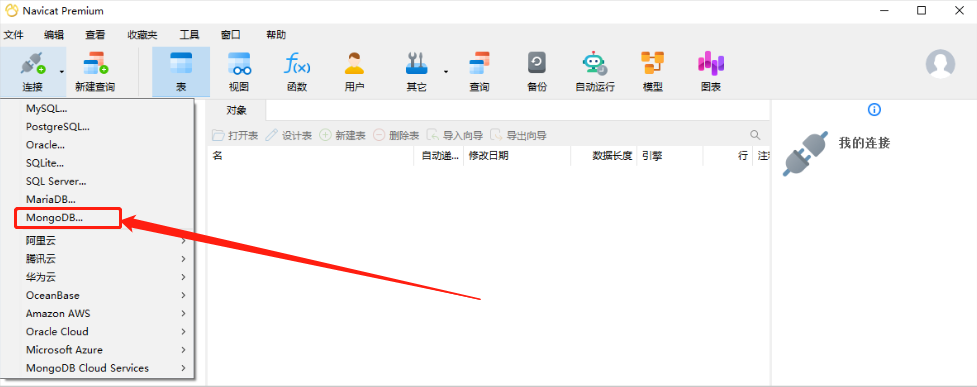Click the user avatar profile icon
977x387 pixels.
pyautogui.click(x=940, y=64)
